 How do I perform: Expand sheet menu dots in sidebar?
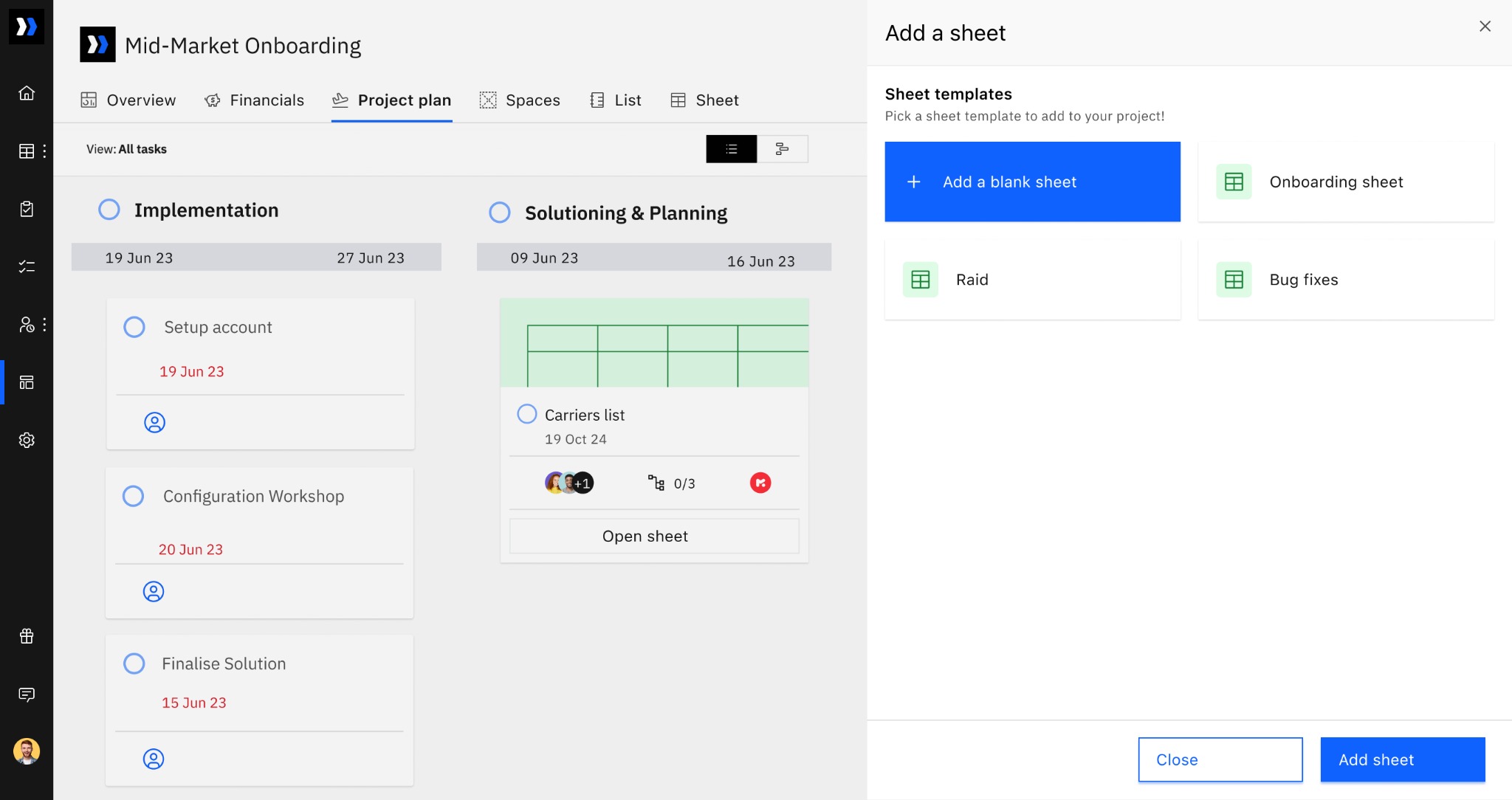click(x=45, y=151)
